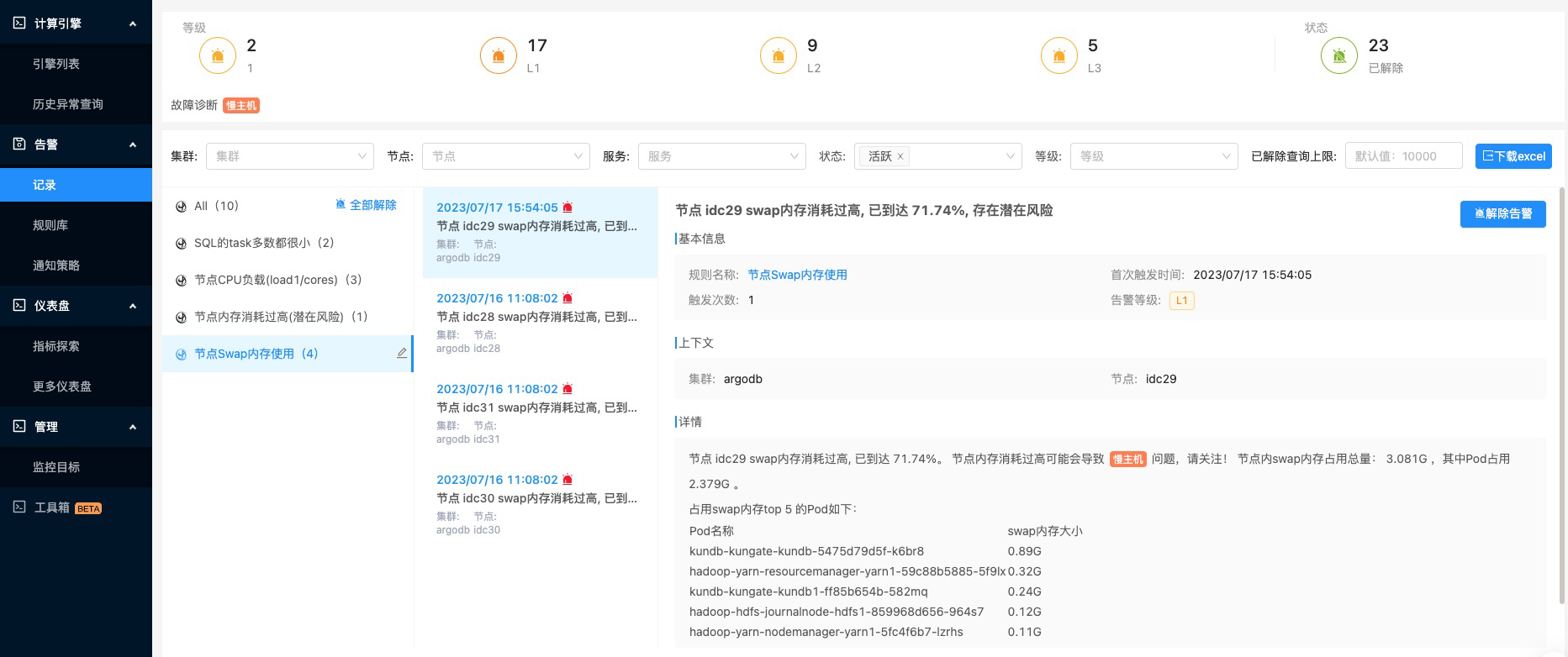Open the 2023/07/17 15:54:05 idc29 record
This screenshot has height=657, width=1568.
pos(540,232)
